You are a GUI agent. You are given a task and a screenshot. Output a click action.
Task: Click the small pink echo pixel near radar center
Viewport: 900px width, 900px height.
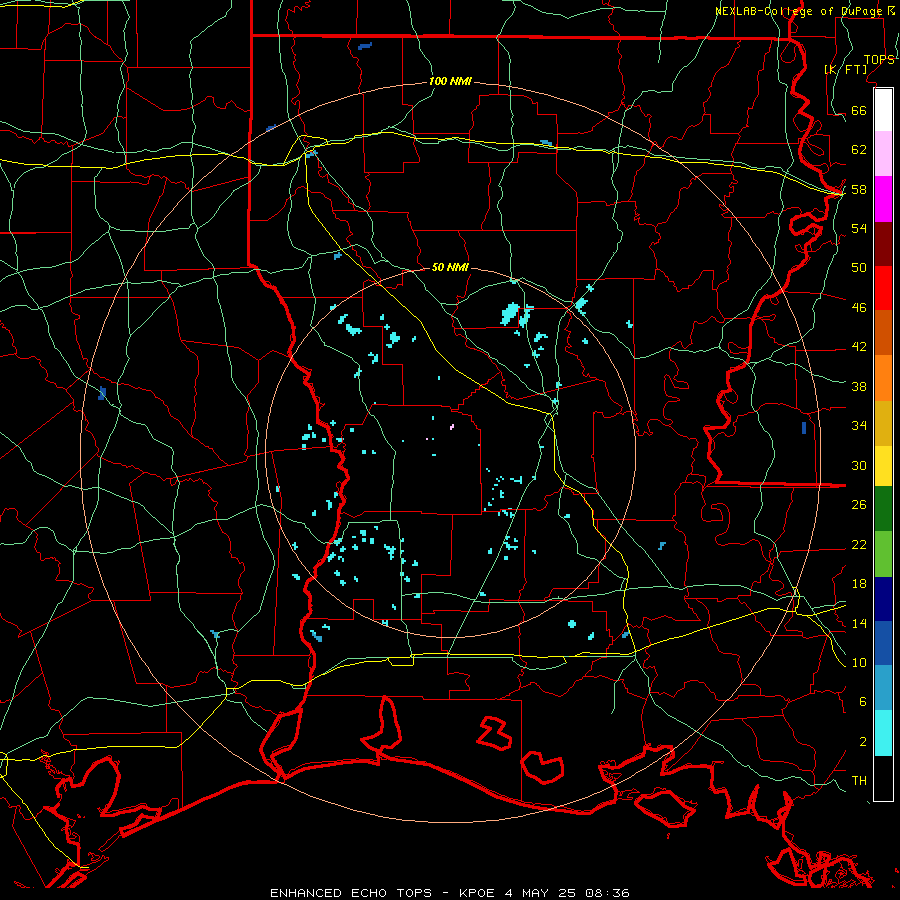(x=452, y=426)
